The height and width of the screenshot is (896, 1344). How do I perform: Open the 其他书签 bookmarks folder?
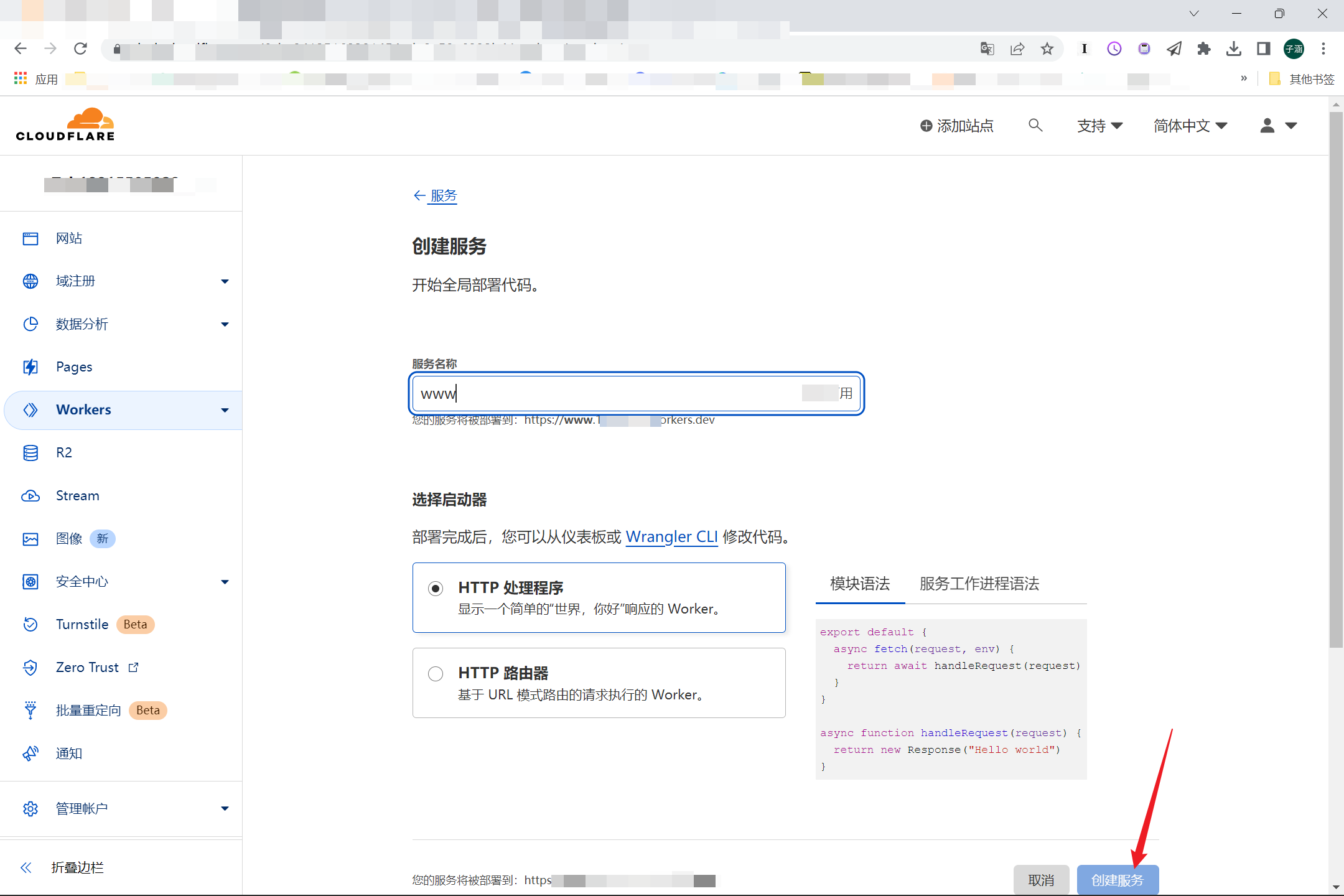pyautogui.click(x=1302, y=79)
